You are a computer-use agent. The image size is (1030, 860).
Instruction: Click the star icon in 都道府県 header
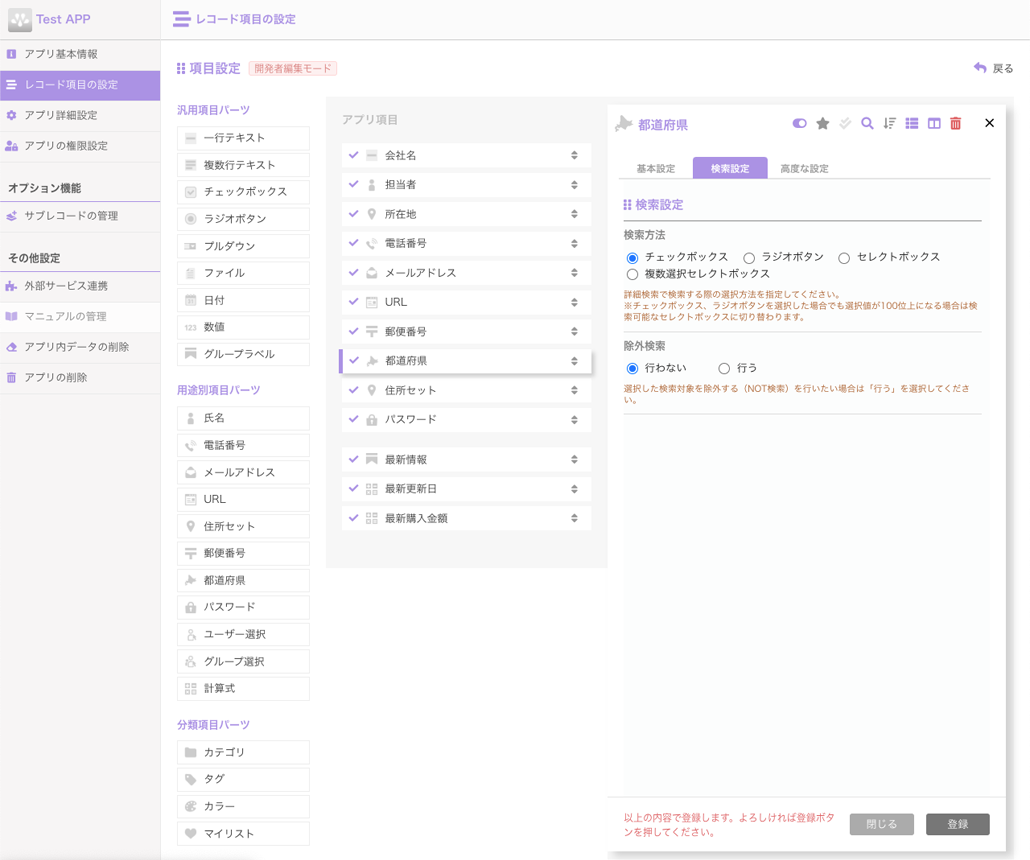coord(822,124)
